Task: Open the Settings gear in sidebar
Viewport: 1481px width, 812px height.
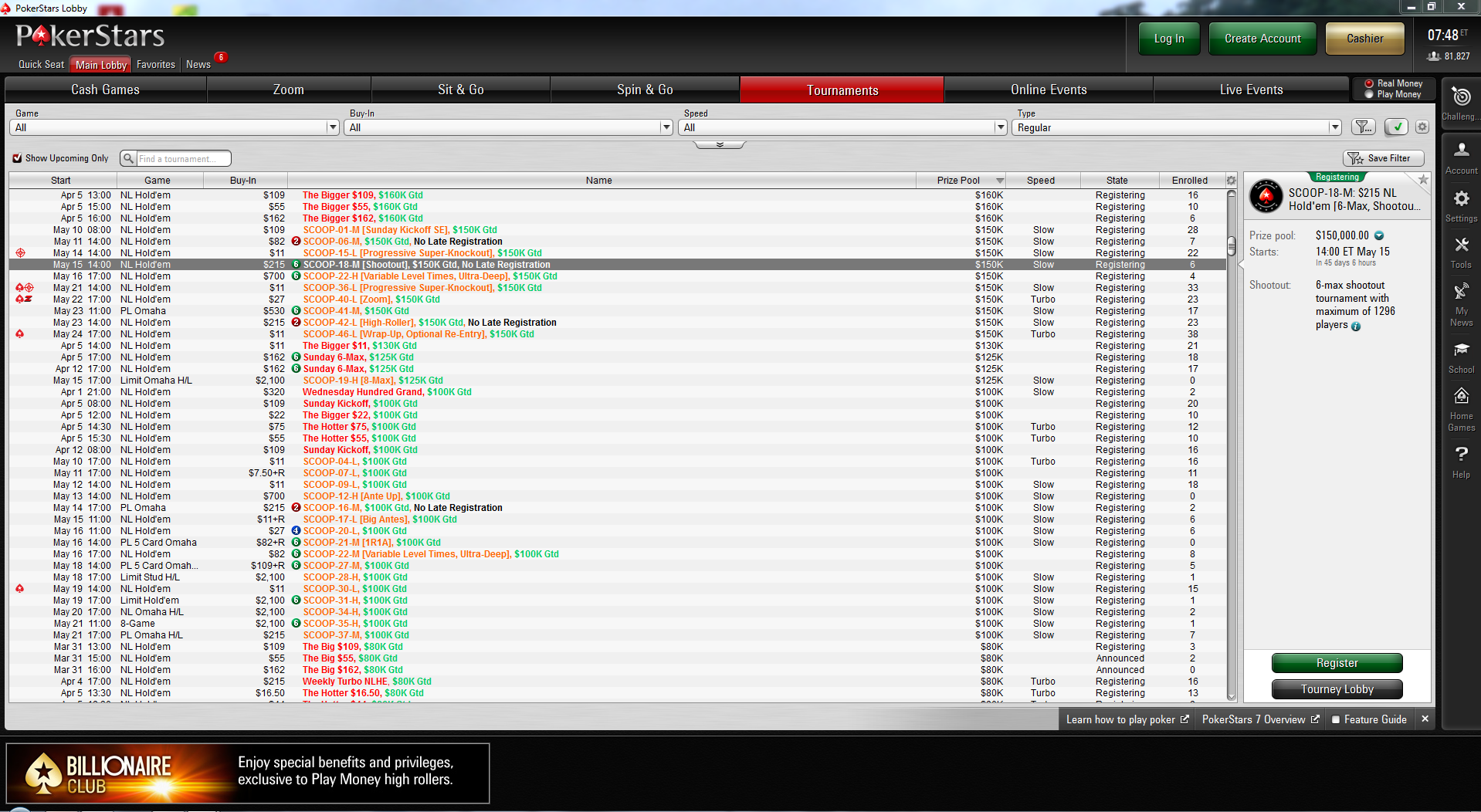Action: [1461, 199]
